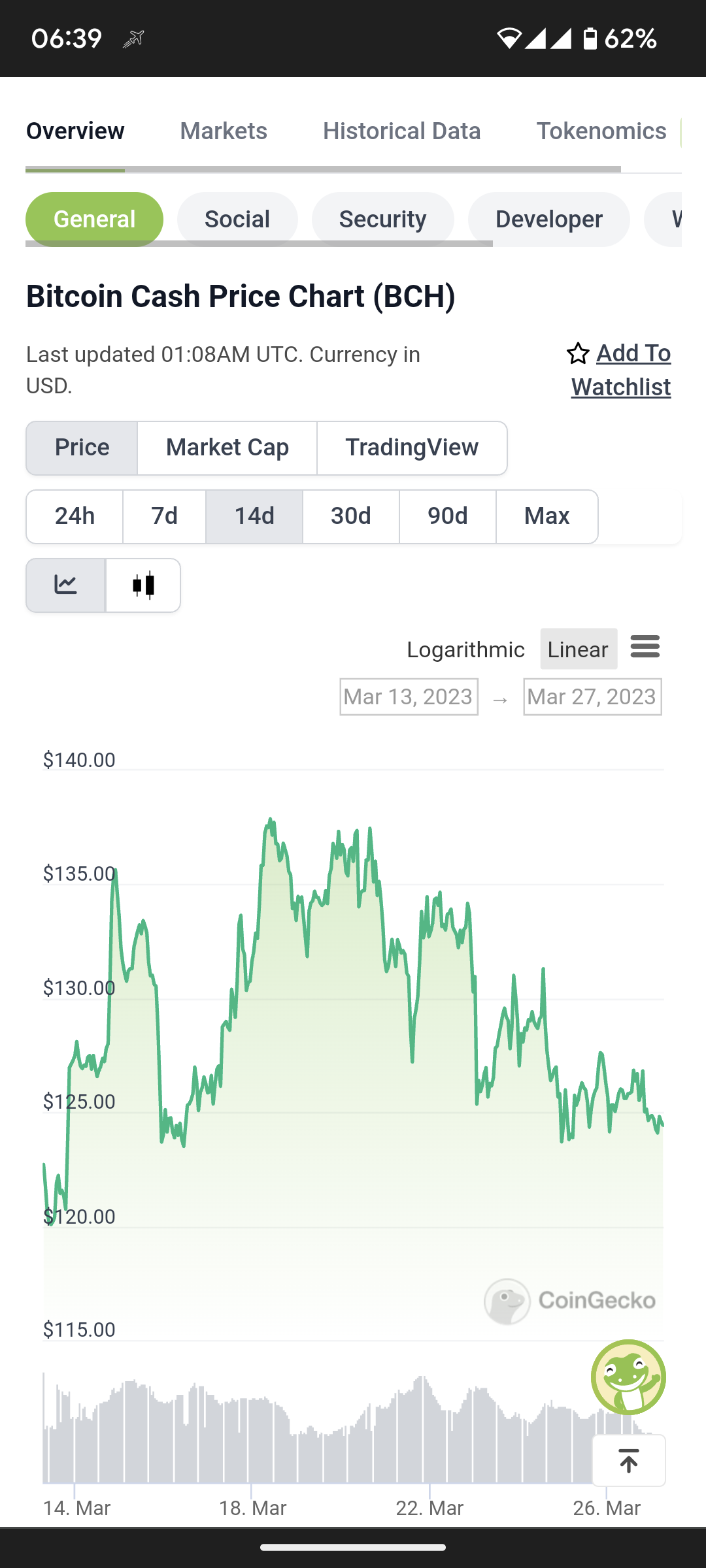Click the volume bars range navigator
706x1568 pixels.
tap(353, 1428)
